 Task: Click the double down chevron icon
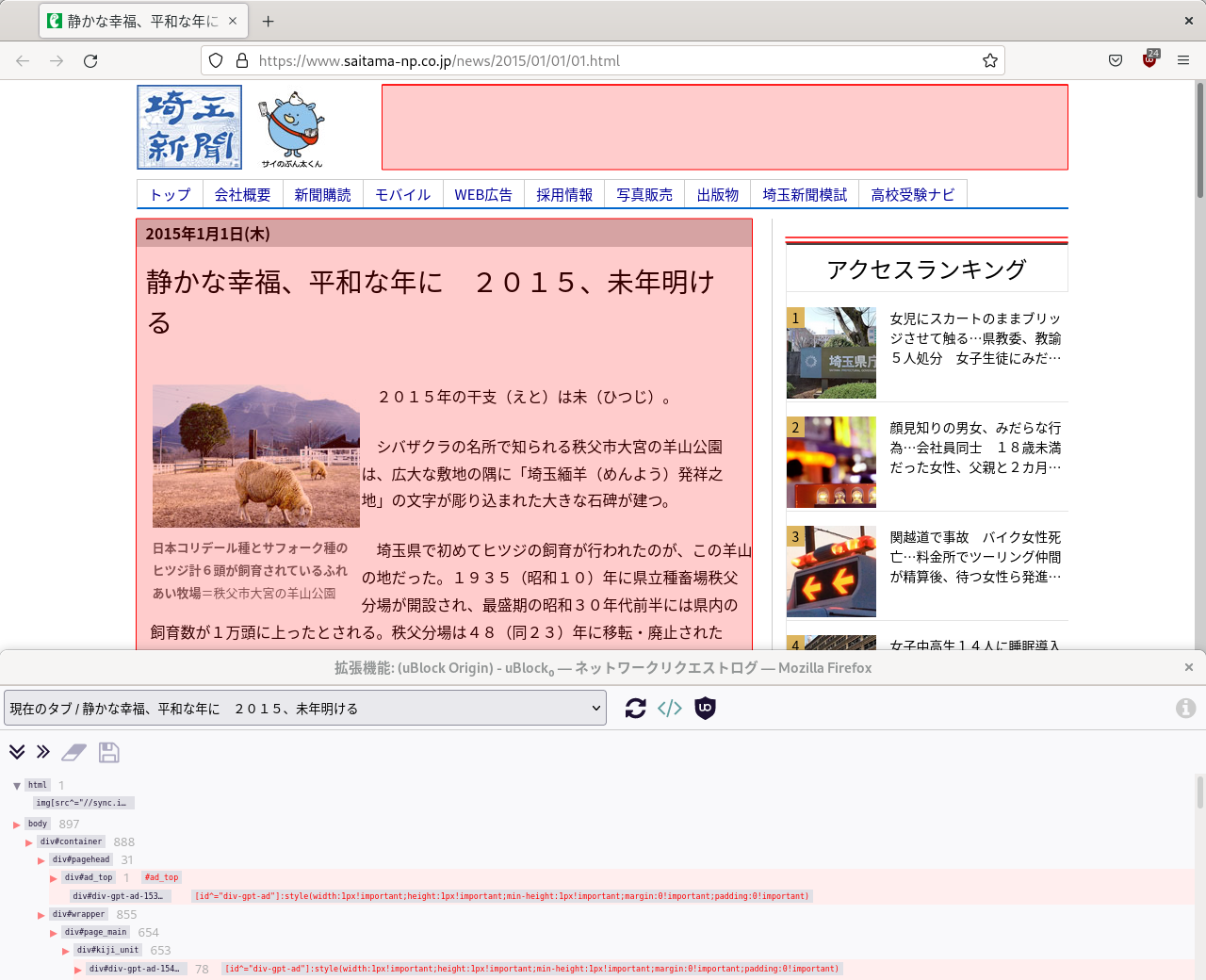click(x=17, y=752)
